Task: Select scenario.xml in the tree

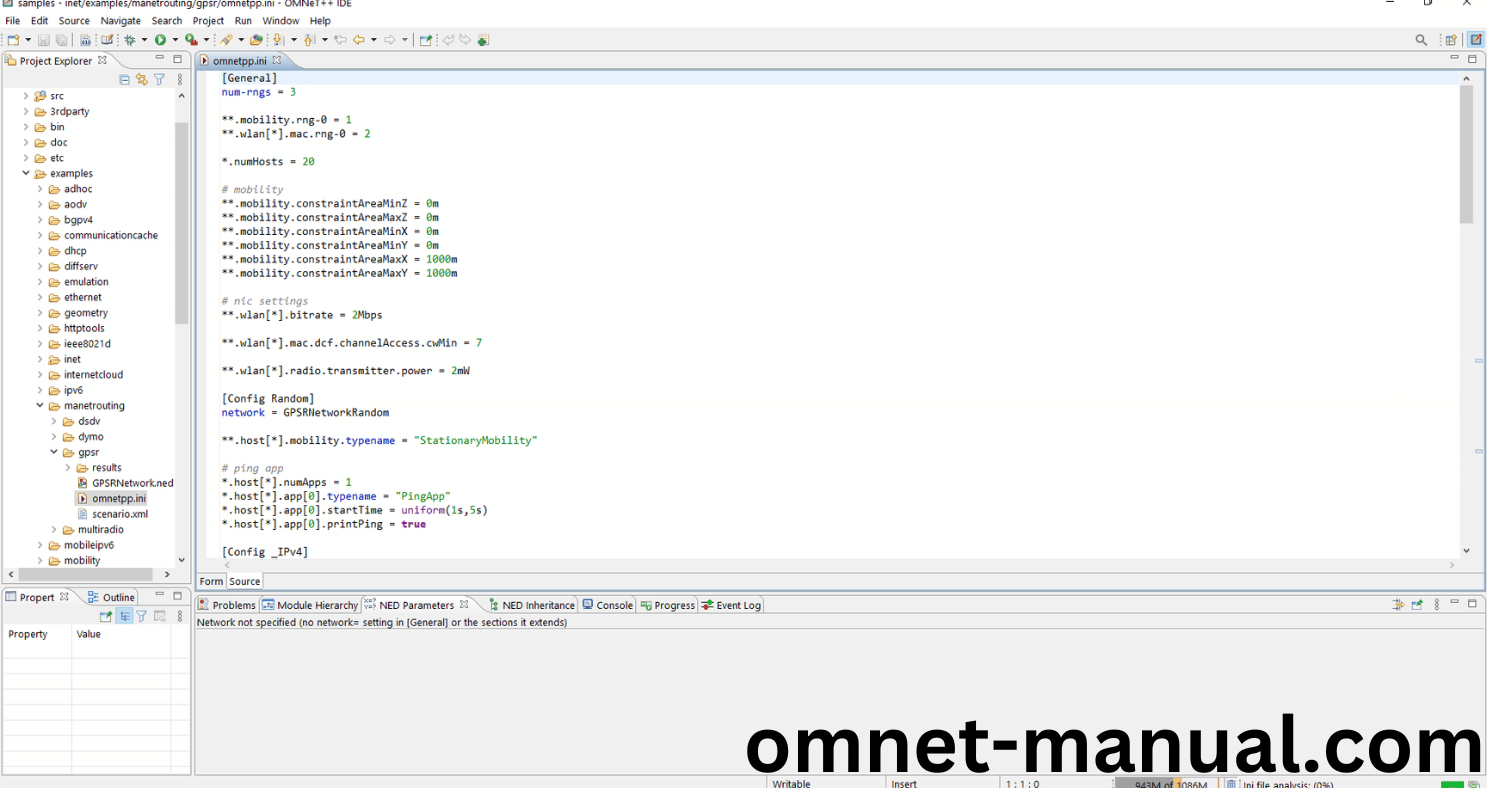Action: click(x=119, y=514)
